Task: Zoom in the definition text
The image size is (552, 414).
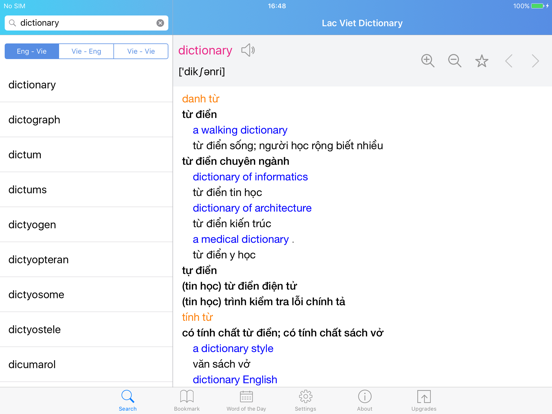Action: pos(428,61)
